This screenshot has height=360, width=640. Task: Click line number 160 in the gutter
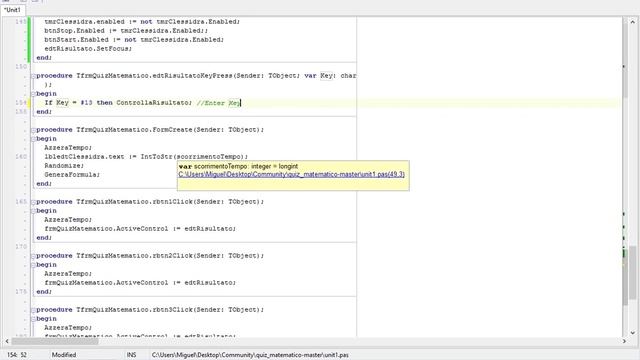pos(21,157)
